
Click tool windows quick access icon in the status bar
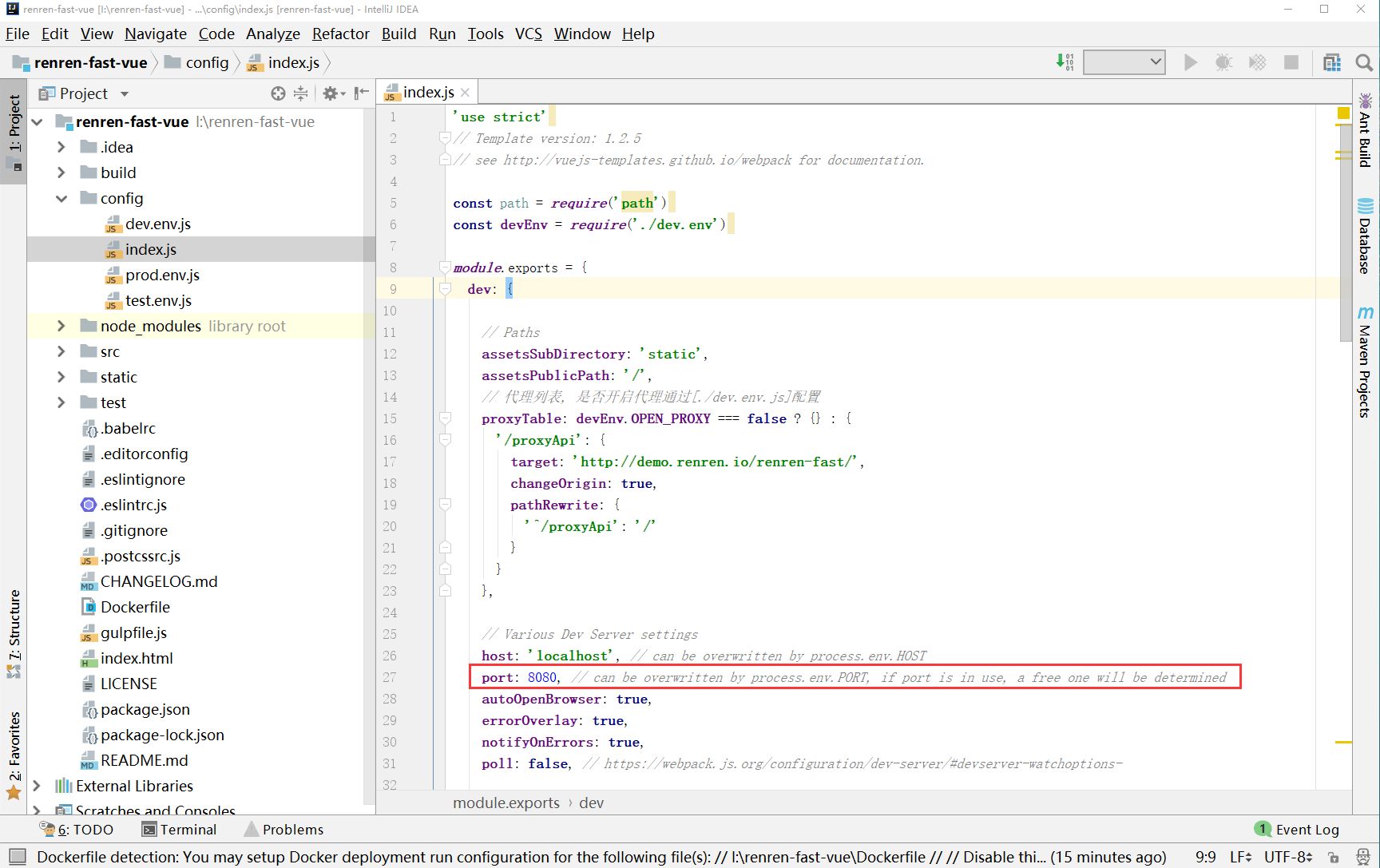pyautogui.click(x=18, y=857)
